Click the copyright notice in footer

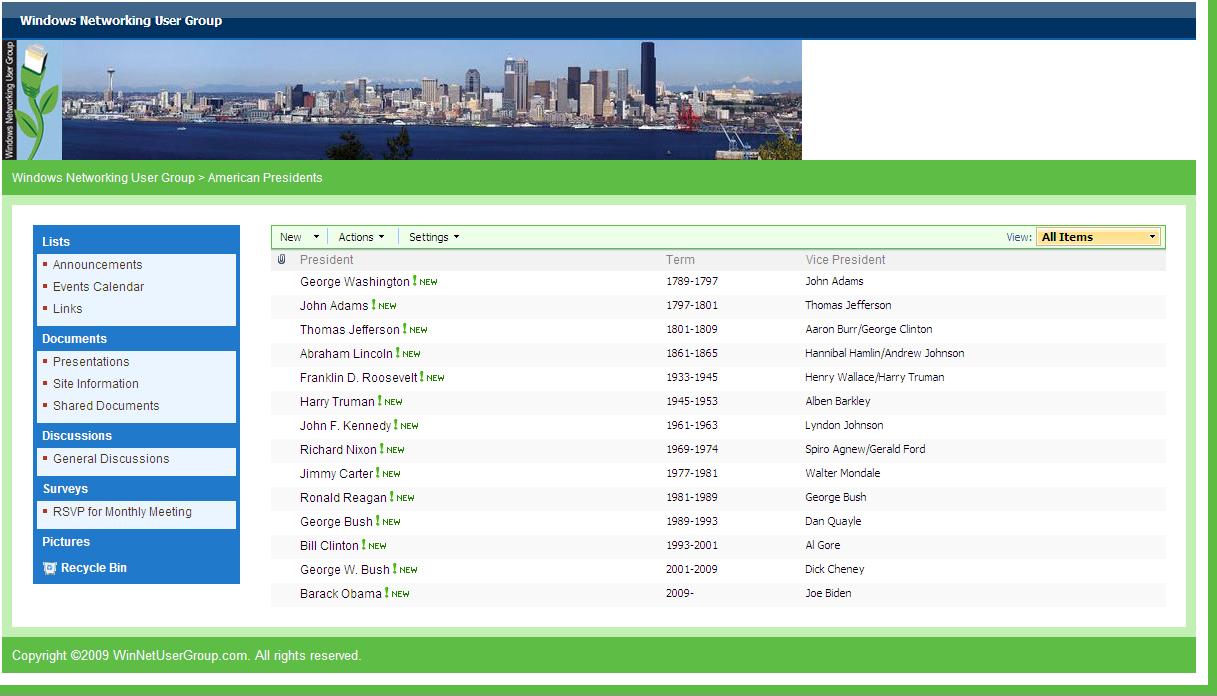coord(187,656)
